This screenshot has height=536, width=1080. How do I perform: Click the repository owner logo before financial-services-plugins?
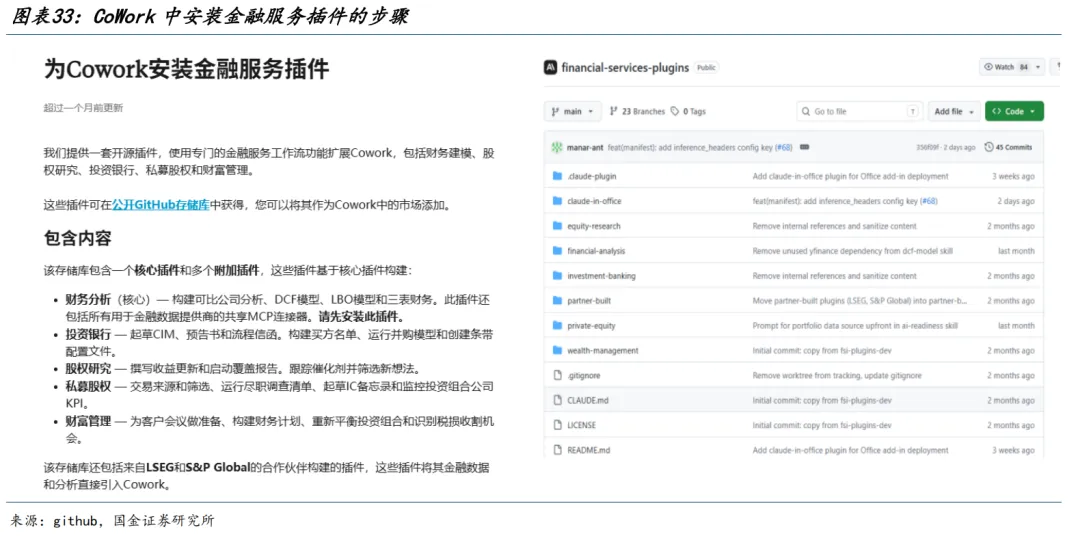click(x=550, y=68)
